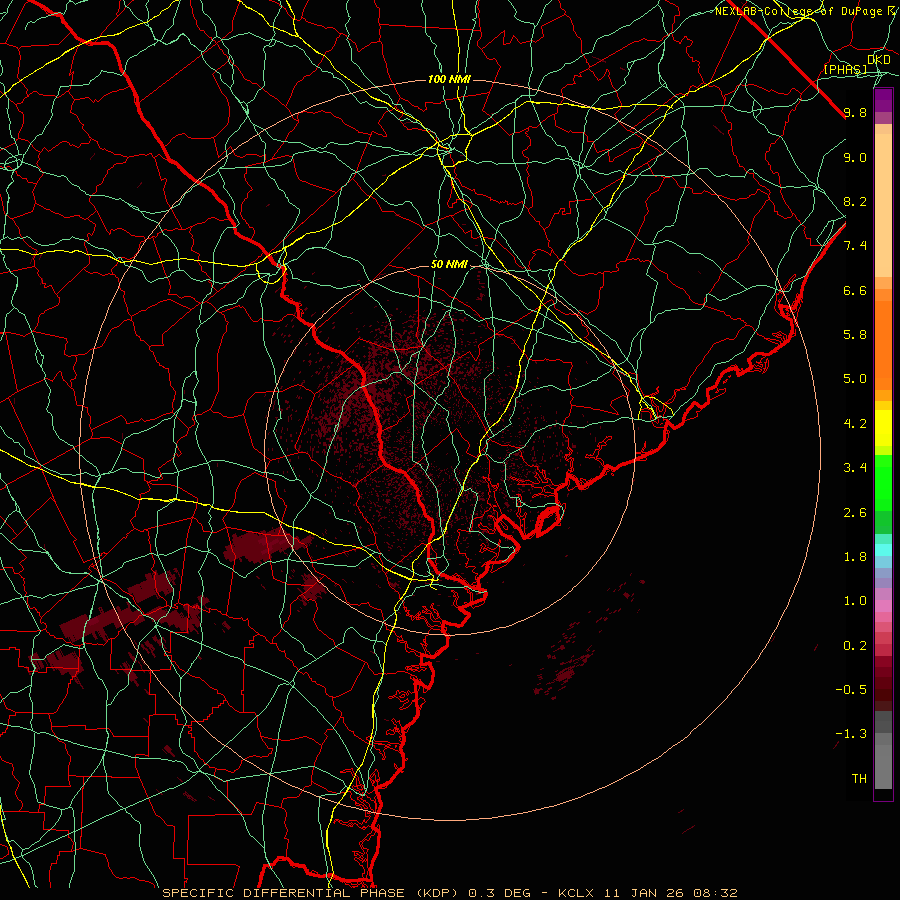Viewport: 900px width, 900px height.
Task: Click the -0.5 value on the color scale
Action: click(x=851, y=689)
